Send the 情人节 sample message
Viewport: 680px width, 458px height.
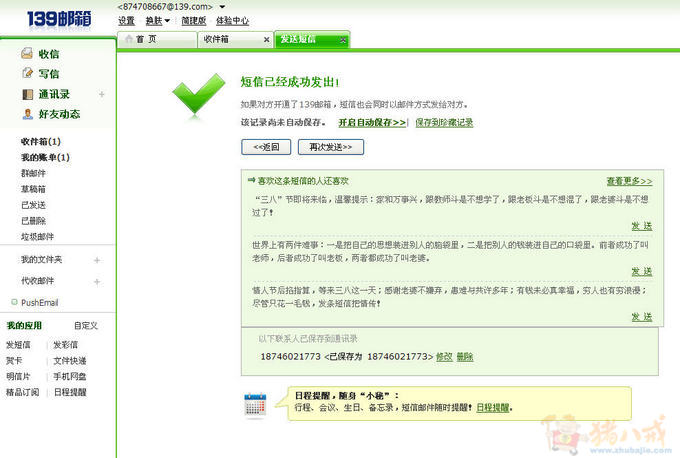coord(641,317)
